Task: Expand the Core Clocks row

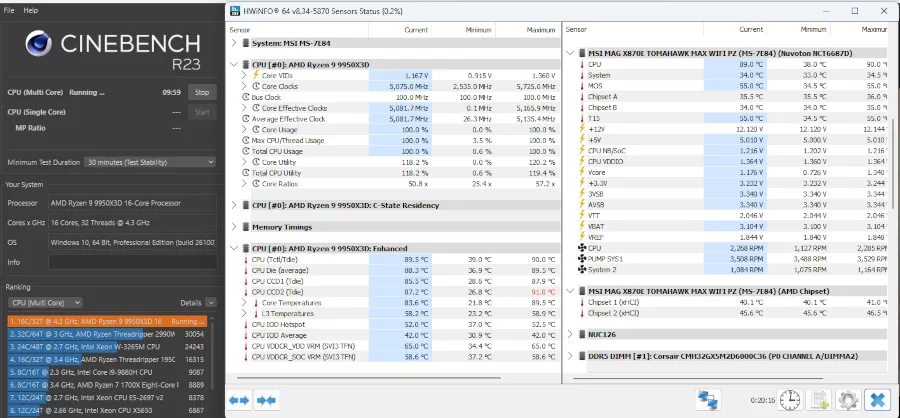Action: 244,86
